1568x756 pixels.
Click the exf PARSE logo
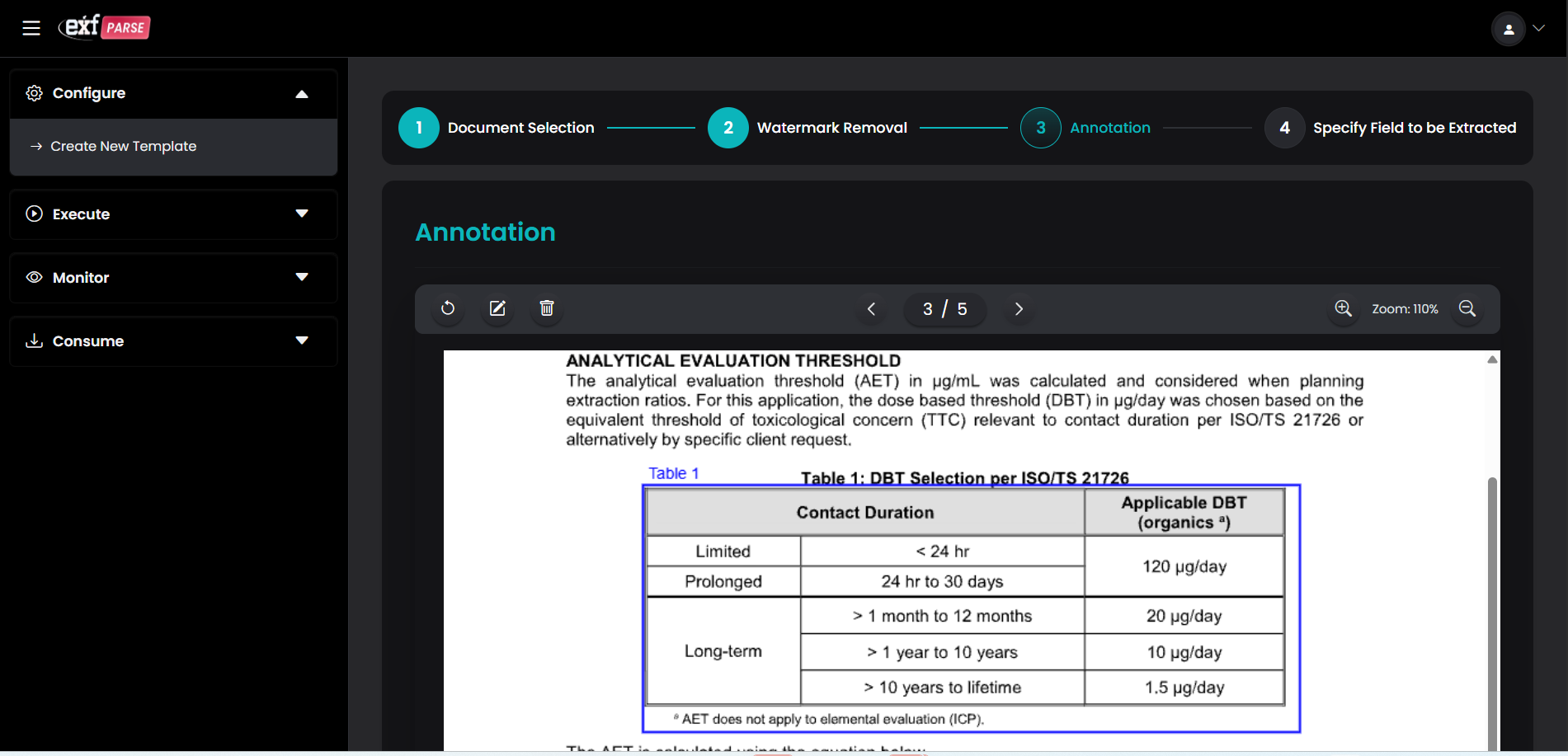[x=105, y=27]
